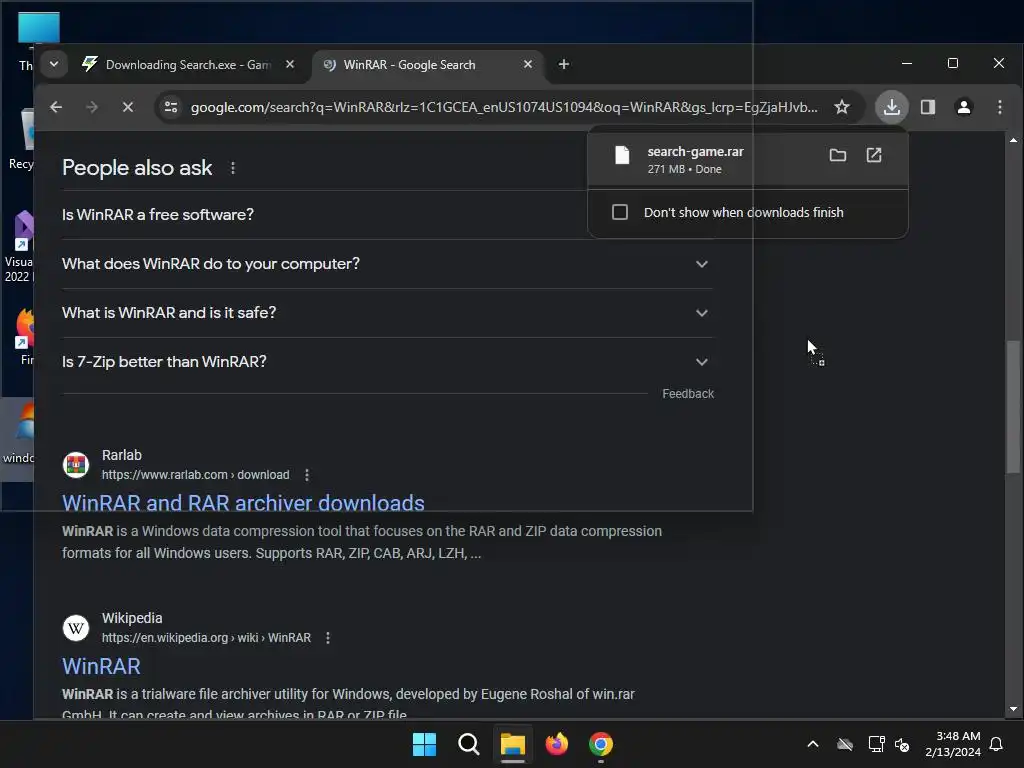Image resolution: width=1024 pixels, height=768 pixels.
Task: Open Windows Start menu
Action: point(424,744)
